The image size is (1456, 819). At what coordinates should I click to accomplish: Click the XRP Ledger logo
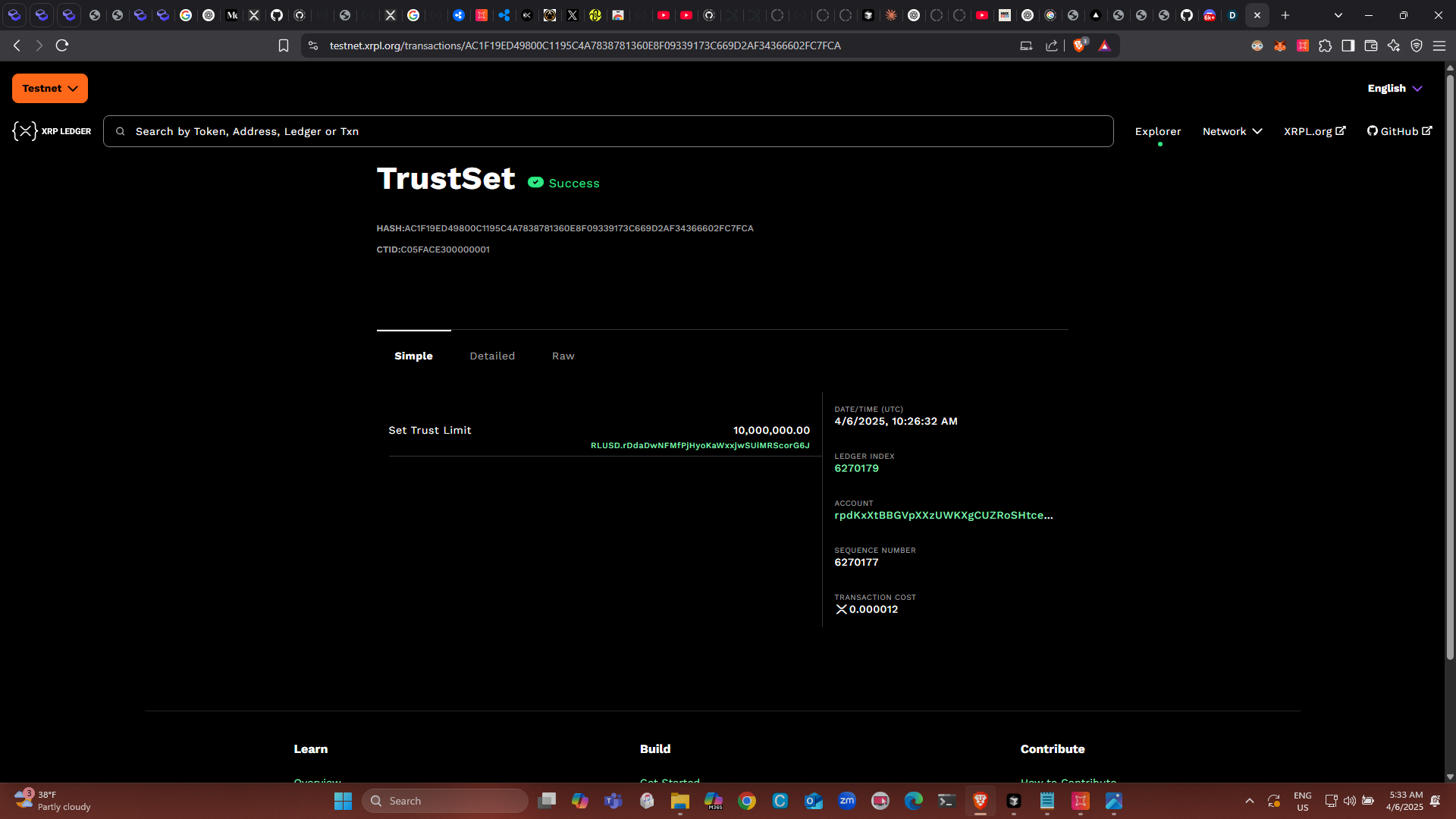(52, 131)
